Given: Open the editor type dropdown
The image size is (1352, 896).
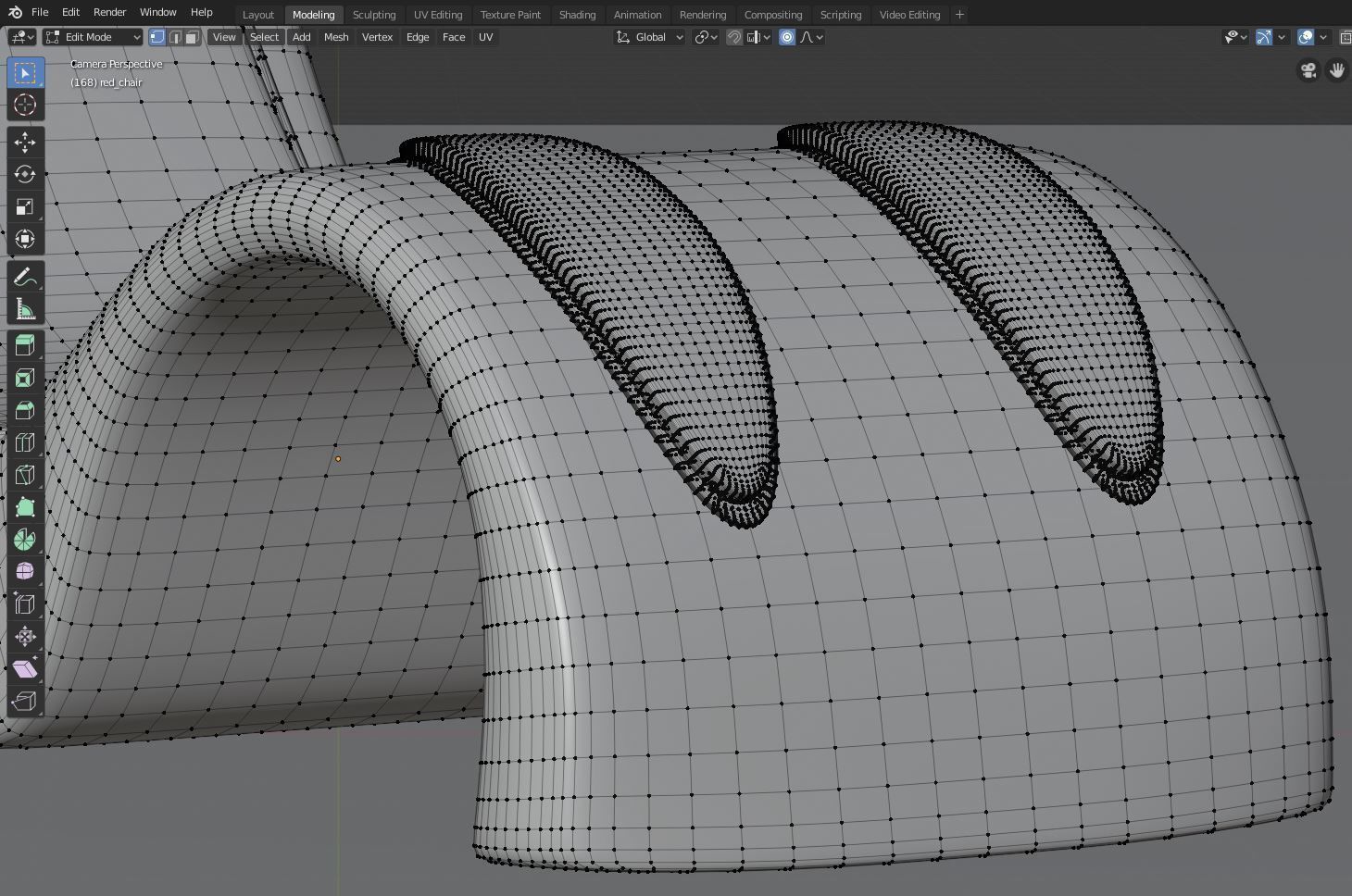Looking at the screenshot, I should click(x=22, y=37).
